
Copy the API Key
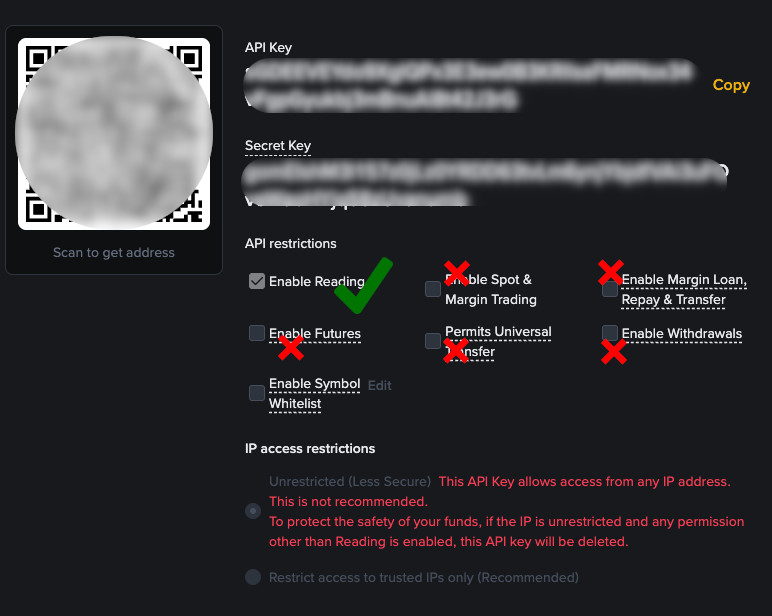(x=731, y=85)
